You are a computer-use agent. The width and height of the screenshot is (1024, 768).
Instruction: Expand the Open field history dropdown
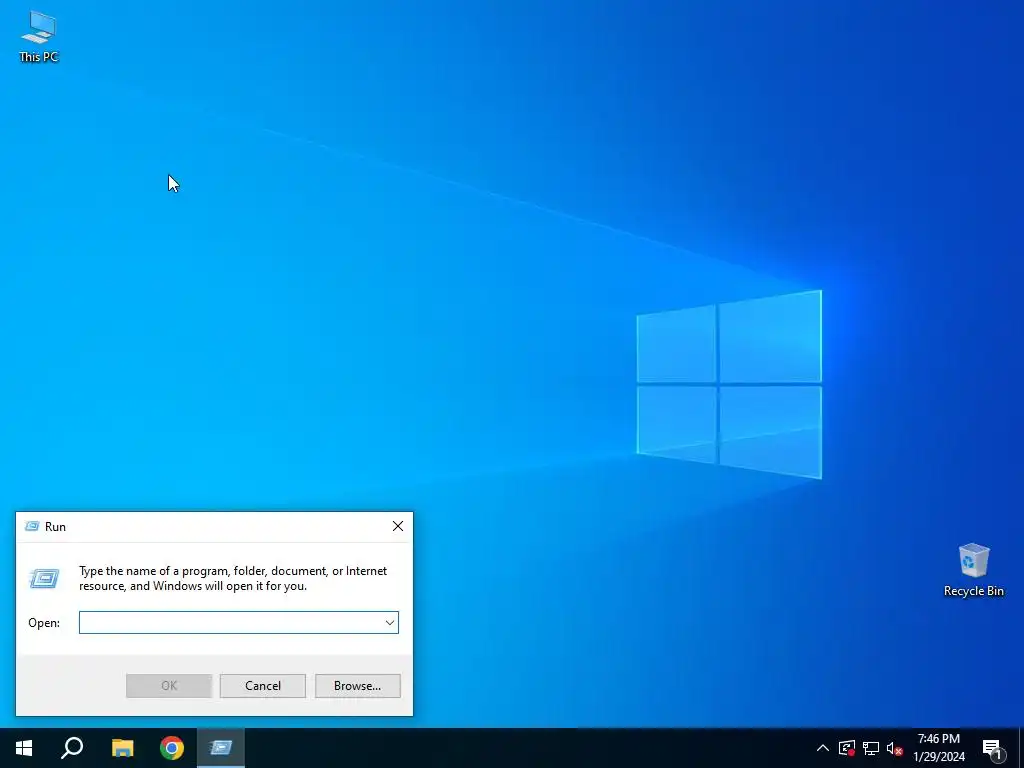coord(390,622)
